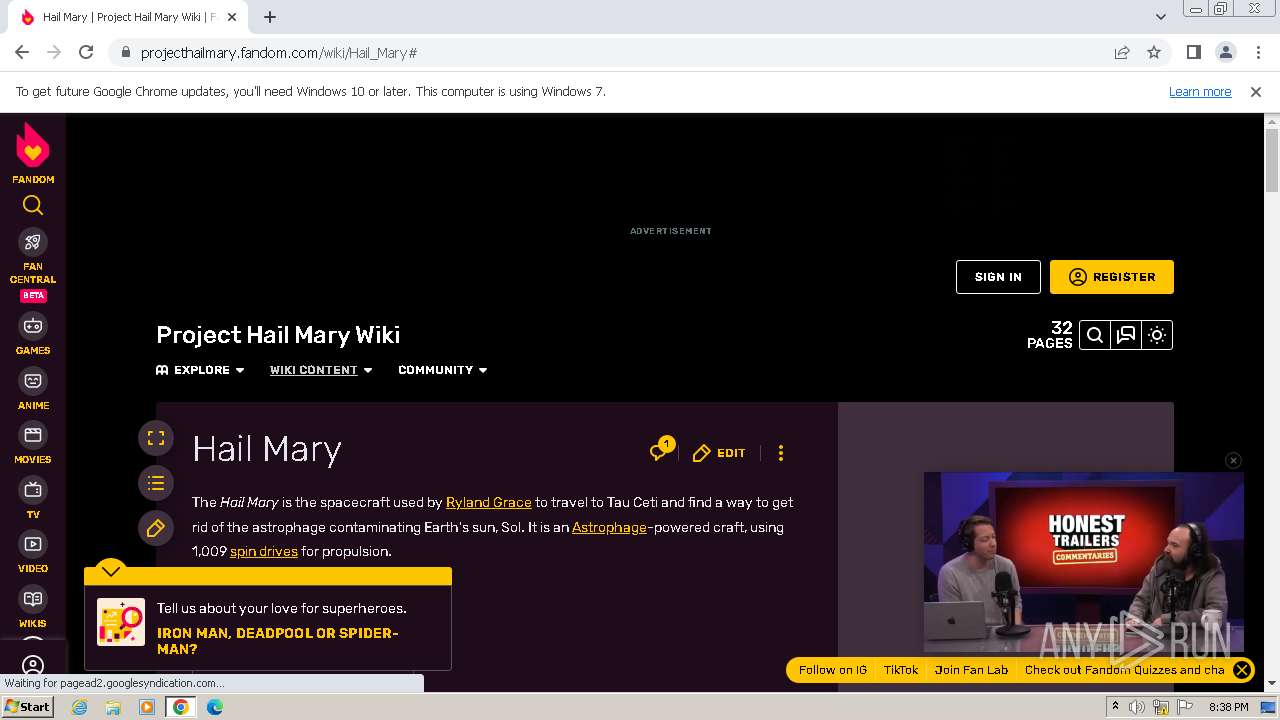1280x720 pixels.
Task: Go to Movies category in sidebar
Action: pyautogui.click(x=33, y=444)
